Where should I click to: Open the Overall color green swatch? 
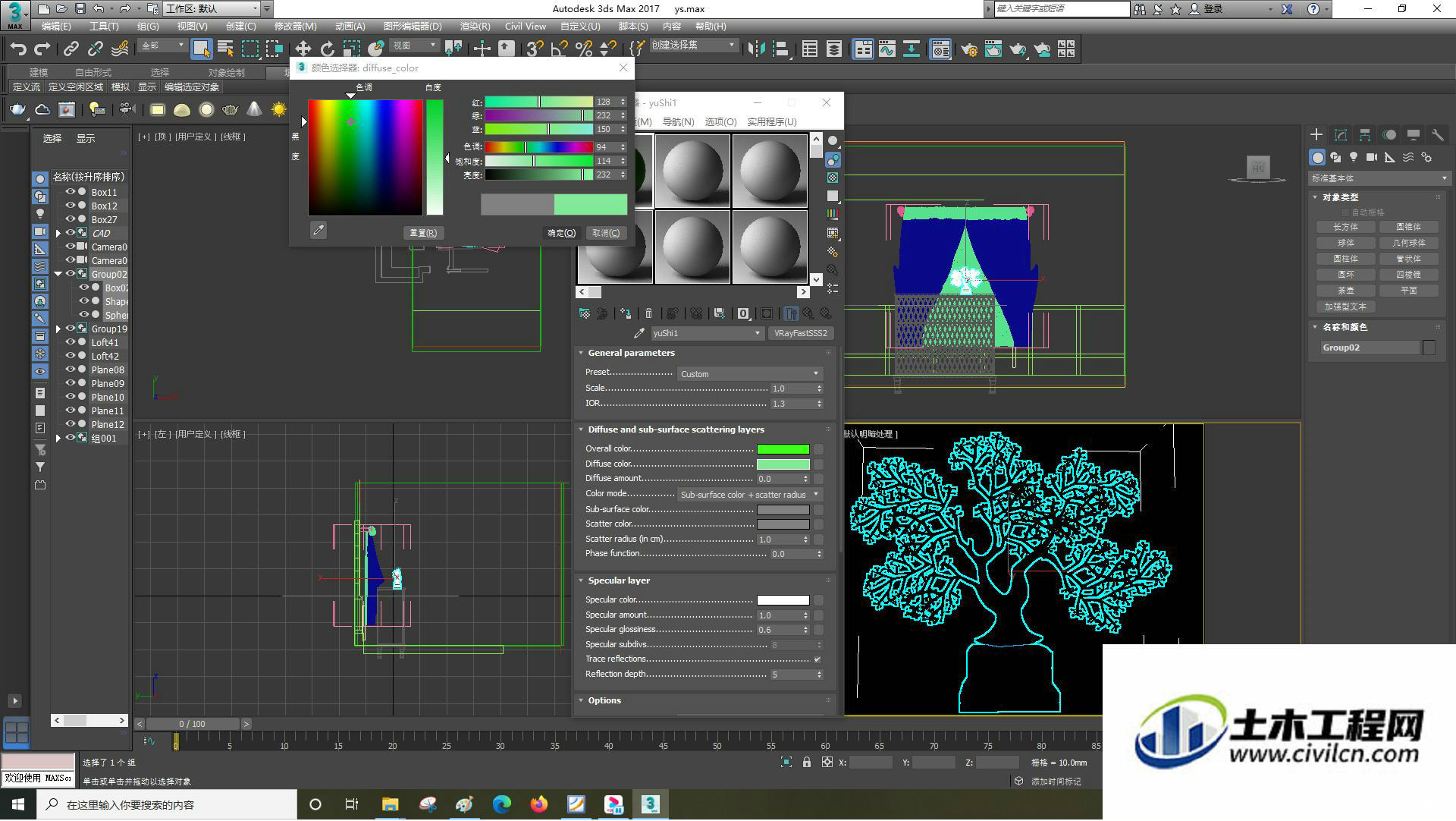tap(783, 449)
